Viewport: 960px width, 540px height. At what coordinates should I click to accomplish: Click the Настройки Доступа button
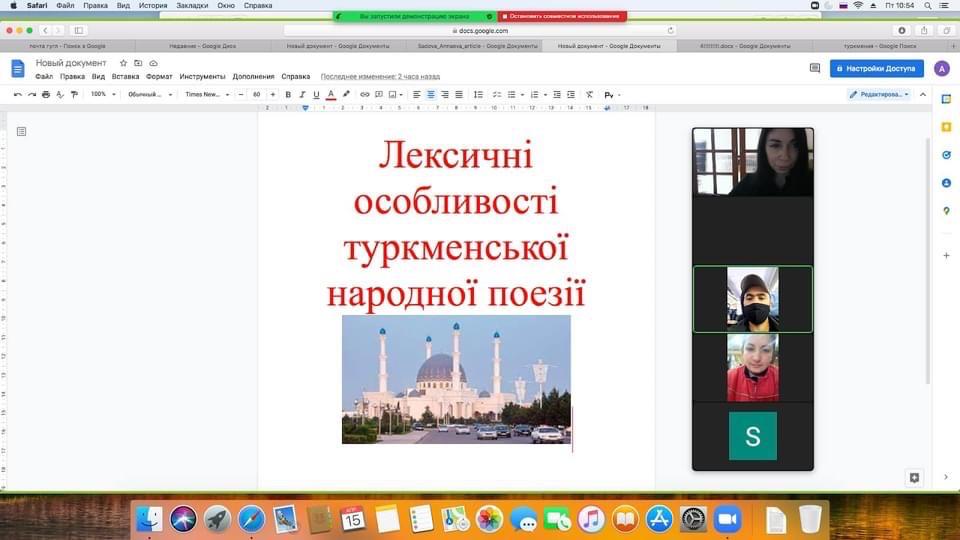point(876,68)
